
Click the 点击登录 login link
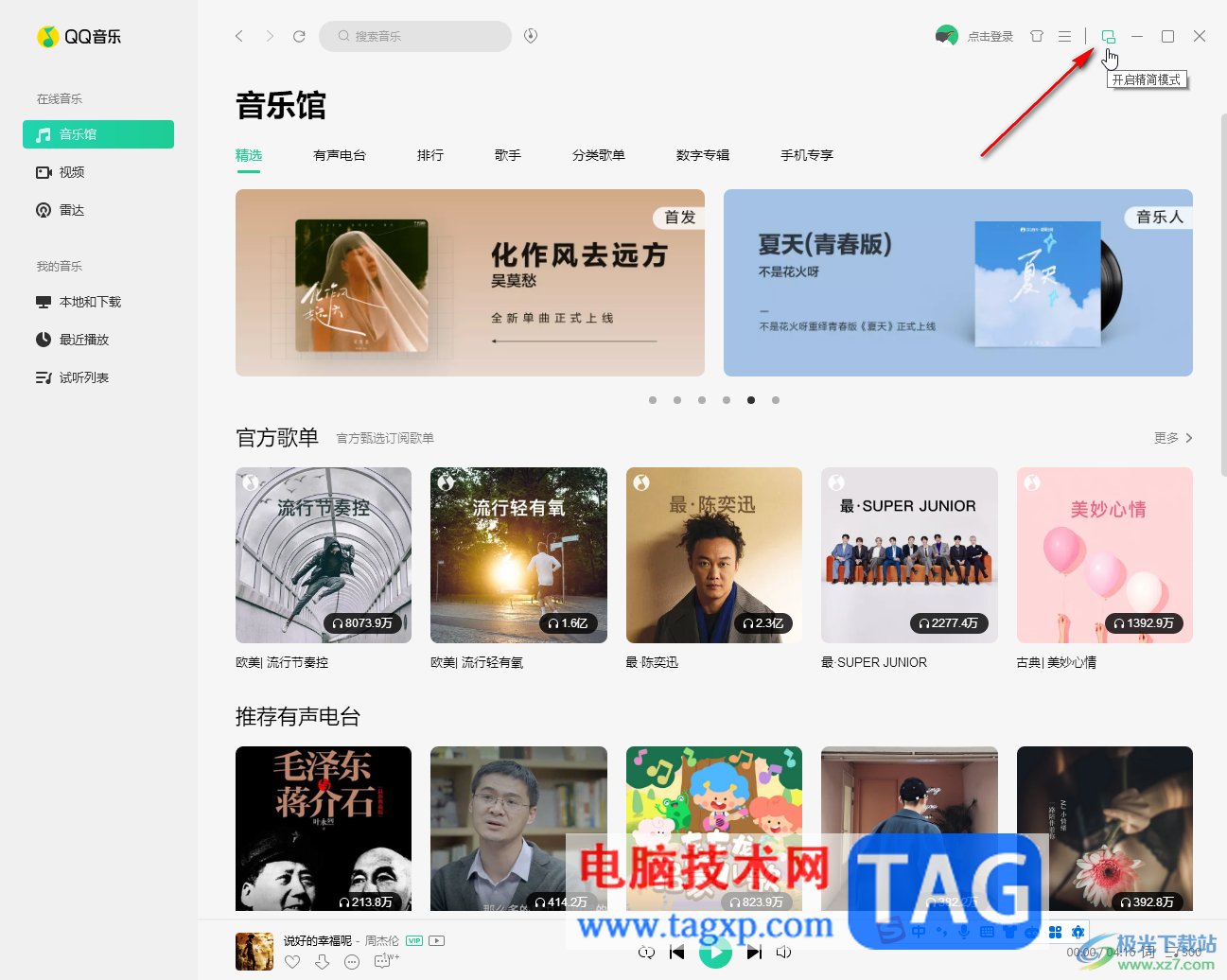tap(990, 37)
